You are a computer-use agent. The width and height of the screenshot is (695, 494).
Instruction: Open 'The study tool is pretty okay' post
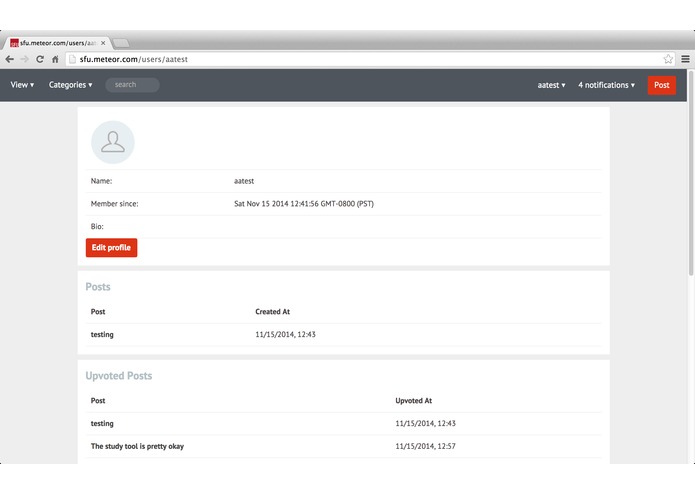[x=137, y=446]
